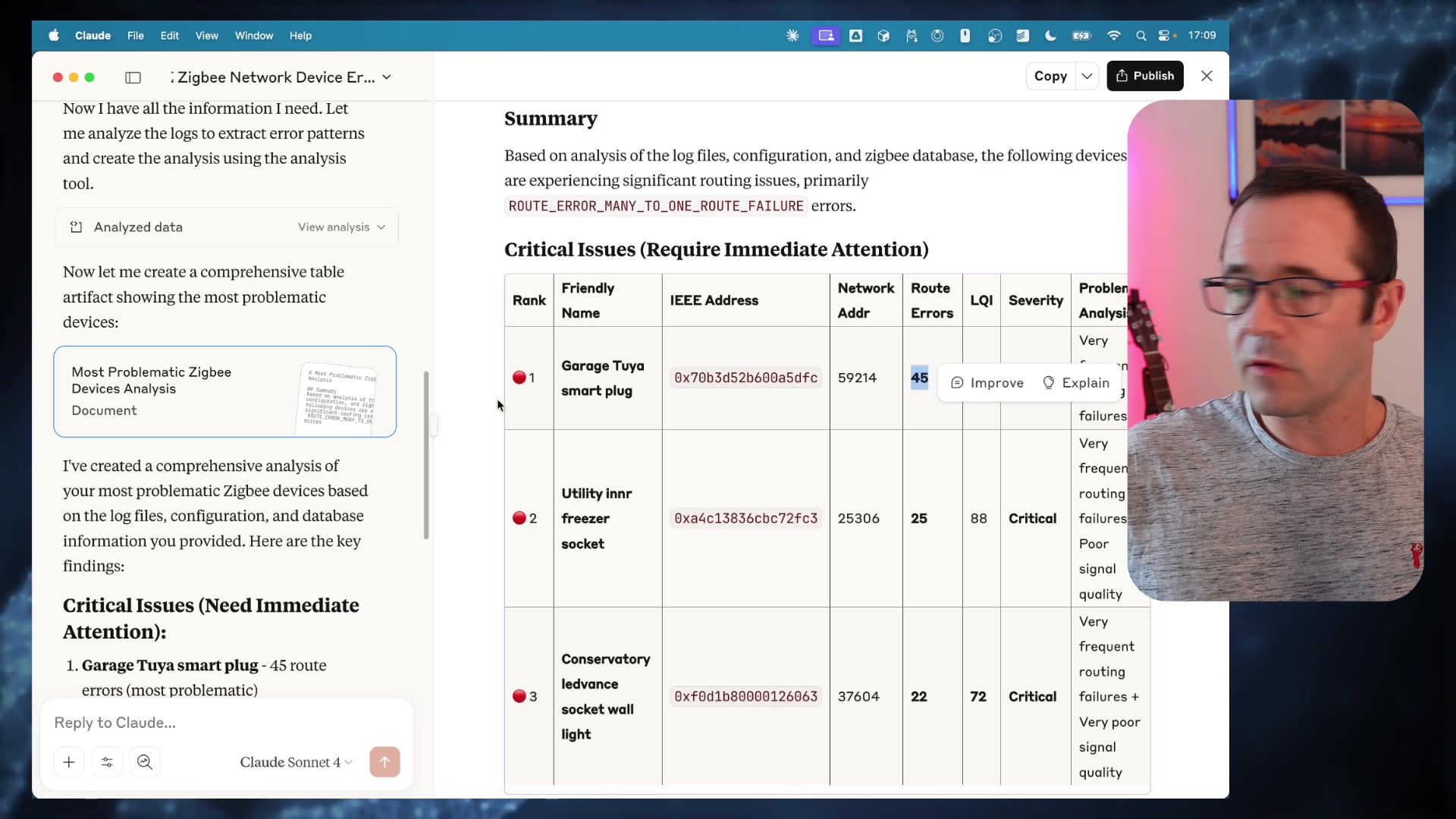
Task: Click the Analyzed data clipboard icon
Action: coord(77,227)
